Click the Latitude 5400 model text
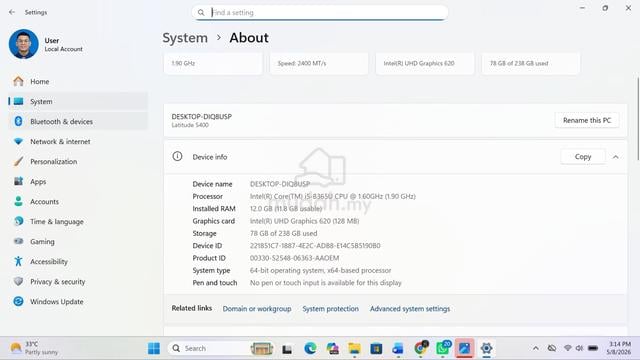Screen dimensions: 640x360 [190, 125]
